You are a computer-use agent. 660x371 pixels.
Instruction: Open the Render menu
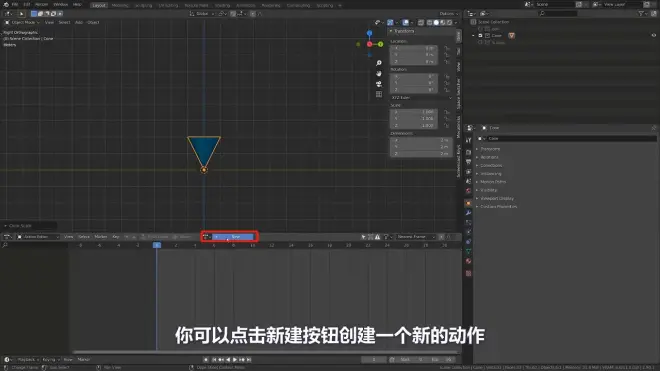(41, 5)
